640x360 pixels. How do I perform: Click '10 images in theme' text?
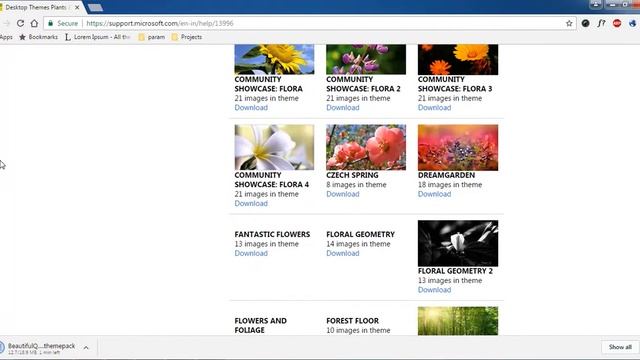coord(358,330)
